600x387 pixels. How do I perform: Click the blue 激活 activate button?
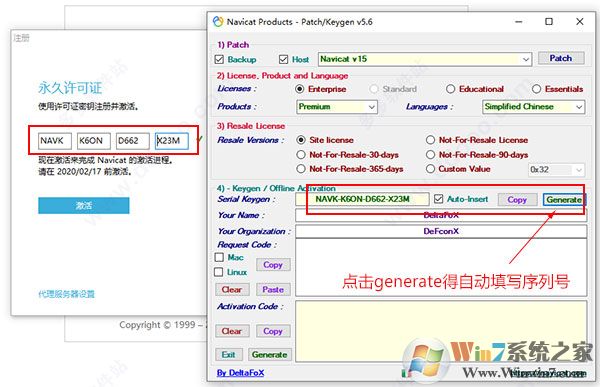pyautogui.click(x=84, y=206)
